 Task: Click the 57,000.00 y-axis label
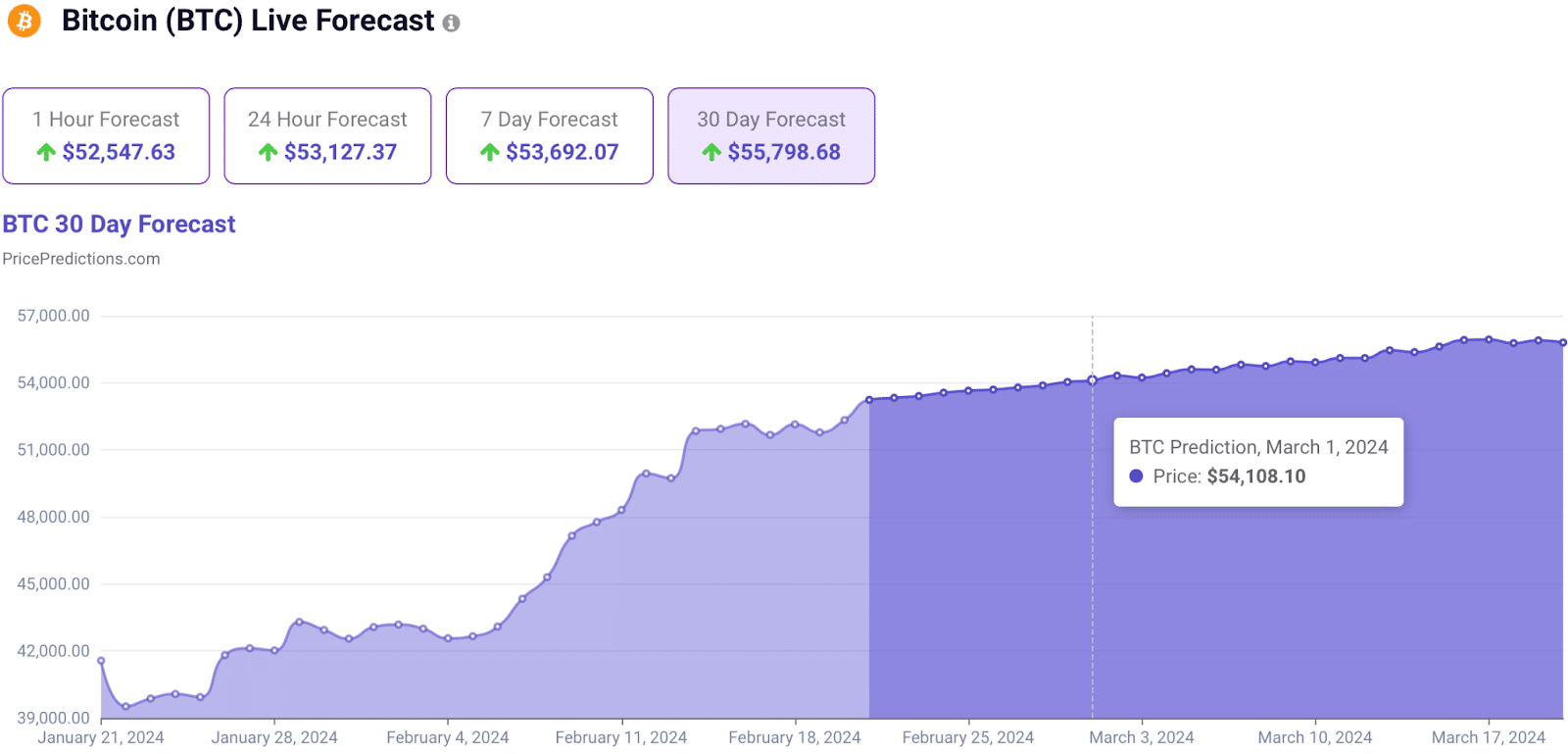[54, 316]
